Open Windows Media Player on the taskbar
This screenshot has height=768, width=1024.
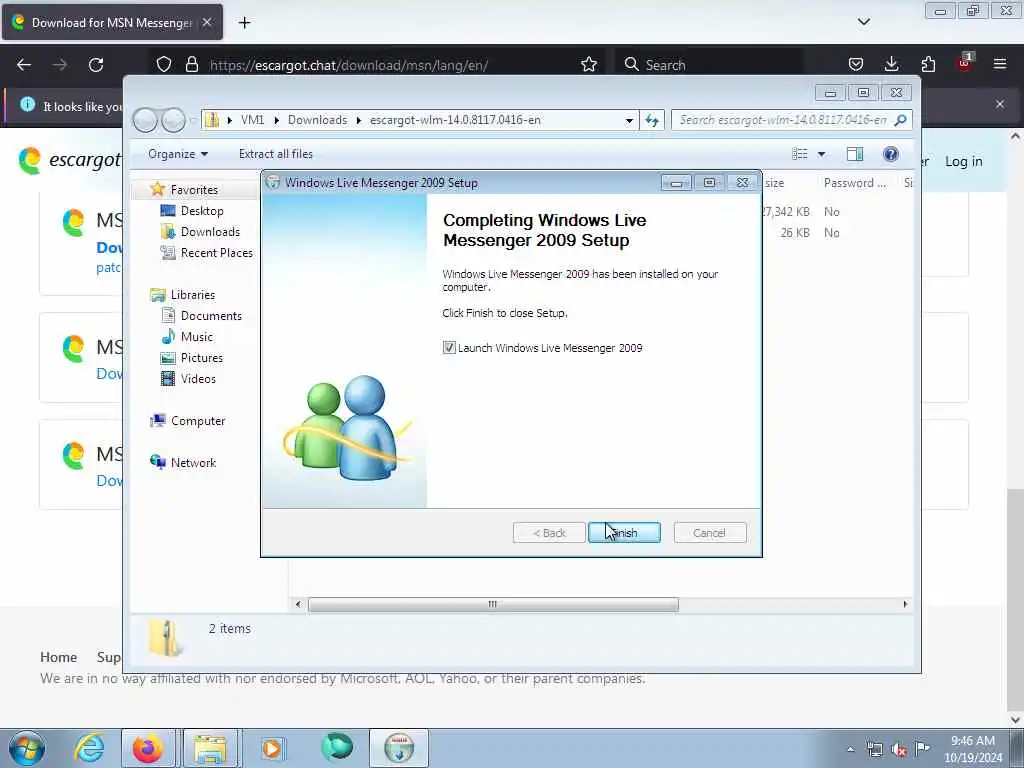[x=272, y=748]
